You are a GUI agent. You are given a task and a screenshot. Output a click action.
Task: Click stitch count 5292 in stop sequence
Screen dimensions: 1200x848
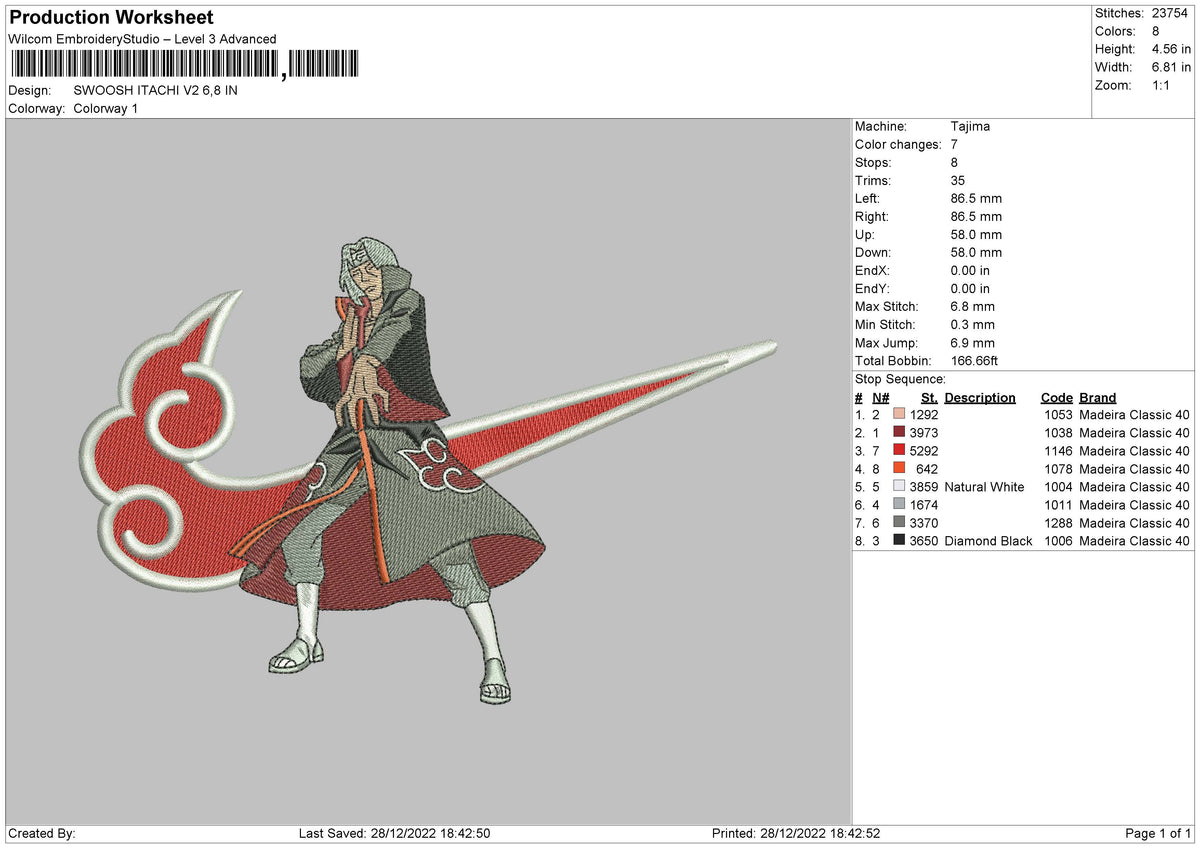[x=924, y=451]
